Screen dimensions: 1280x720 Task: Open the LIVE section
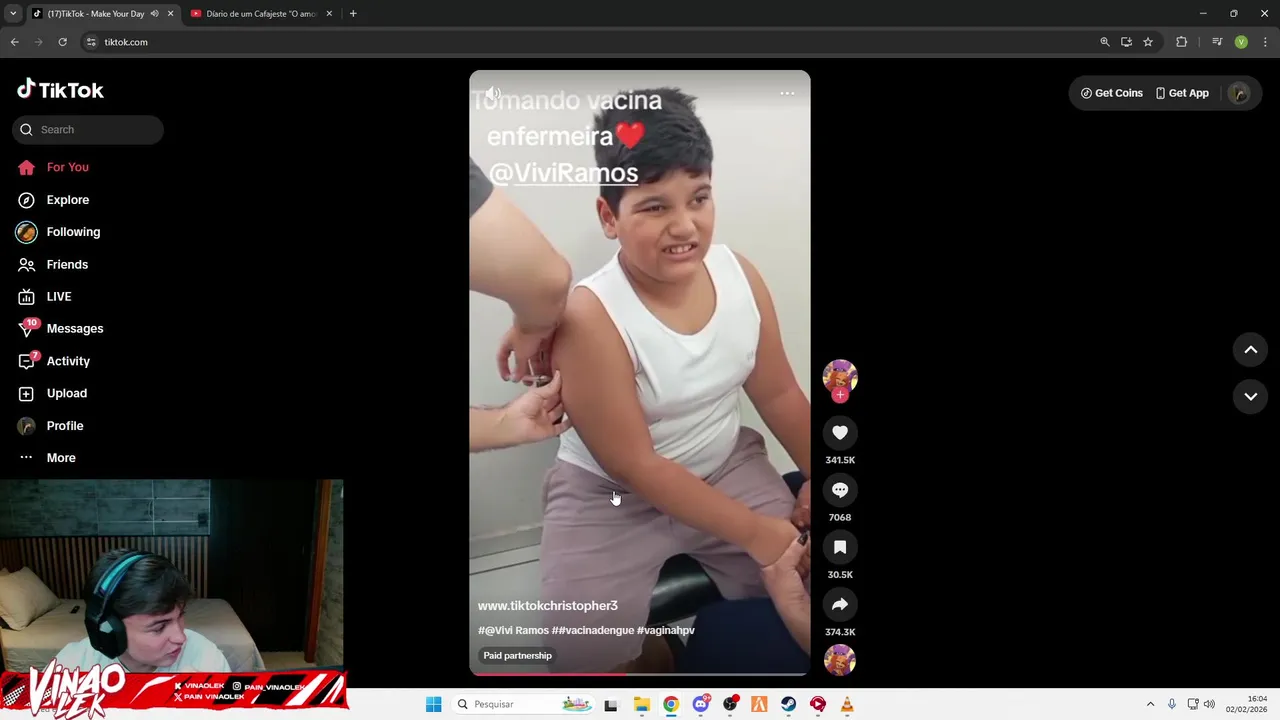[x=44, y=296]
